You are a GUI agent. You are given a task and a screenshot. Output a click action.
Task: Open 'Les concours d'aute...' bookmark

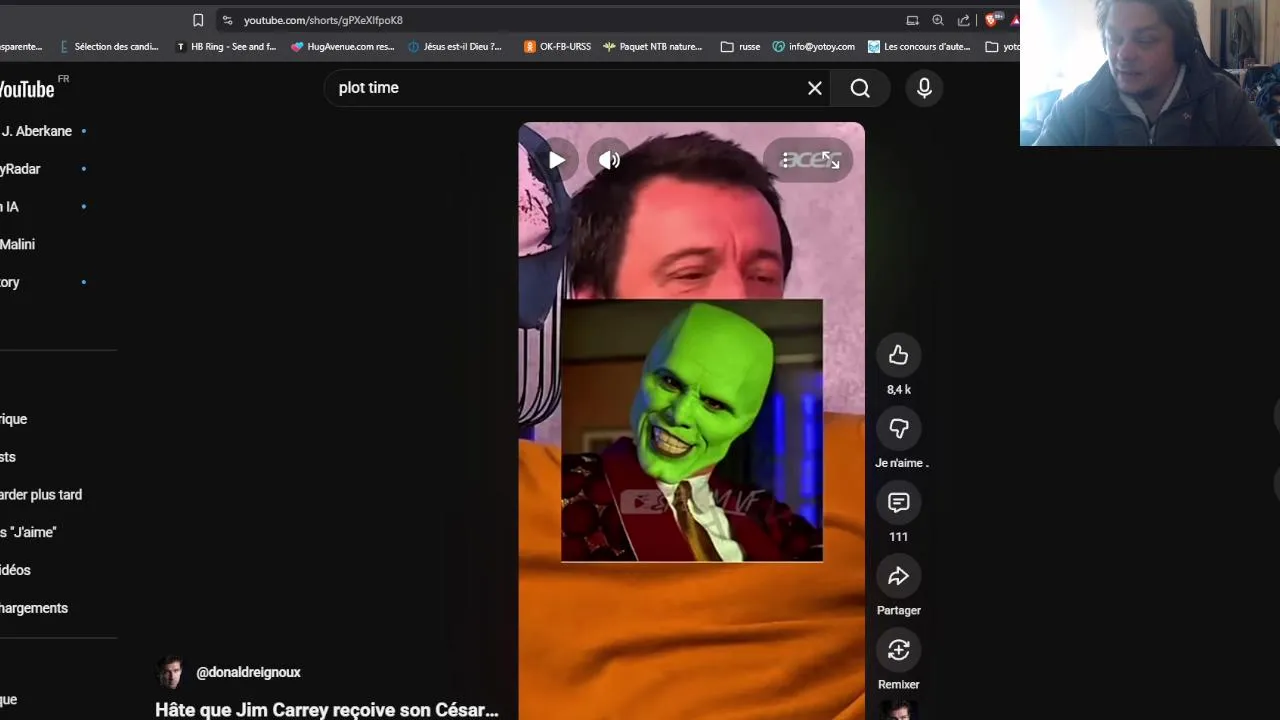tap(919, 46)
